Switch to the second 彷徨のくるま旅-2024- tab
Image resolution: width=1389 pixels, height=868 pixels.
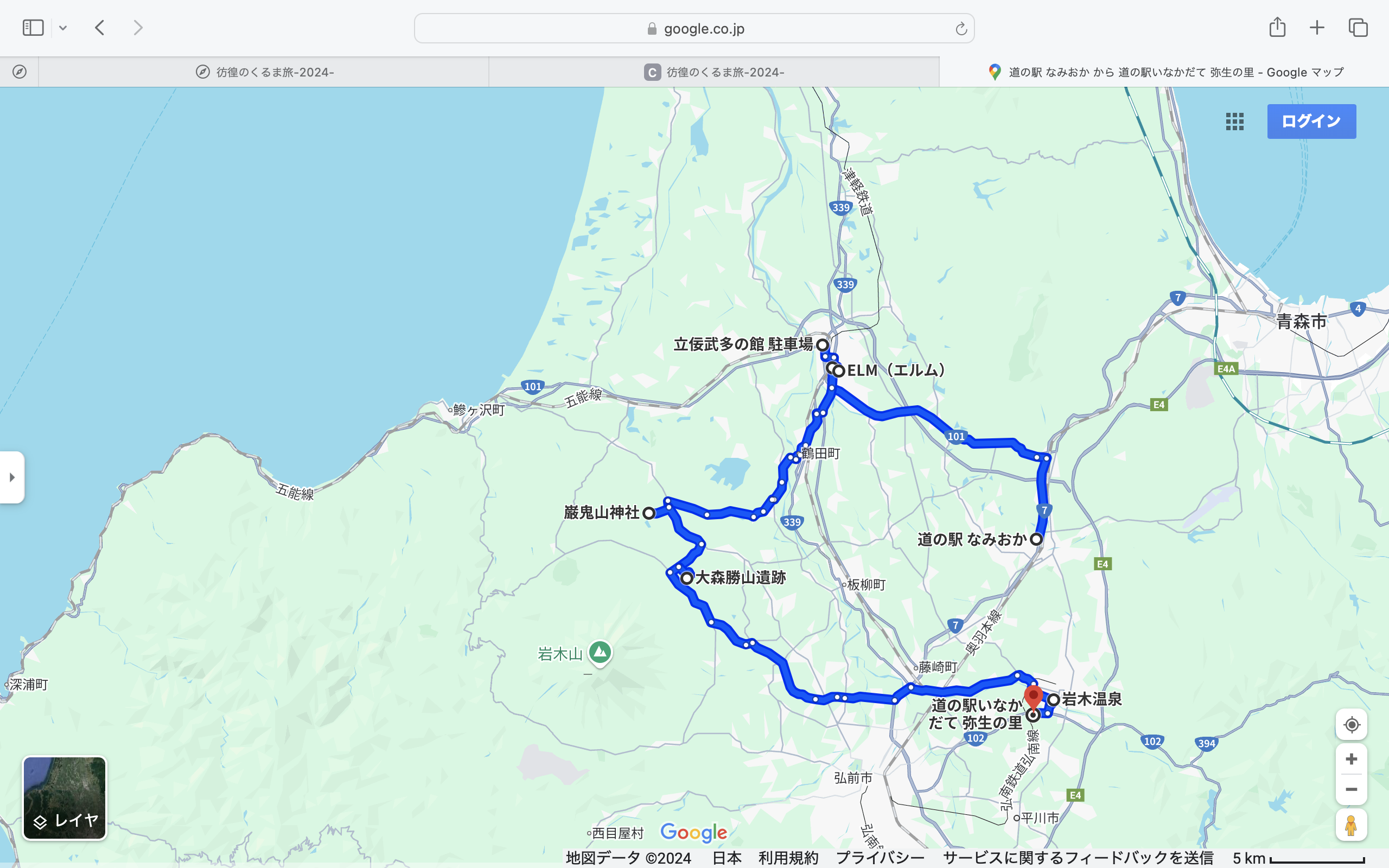[x=714, y=72]
